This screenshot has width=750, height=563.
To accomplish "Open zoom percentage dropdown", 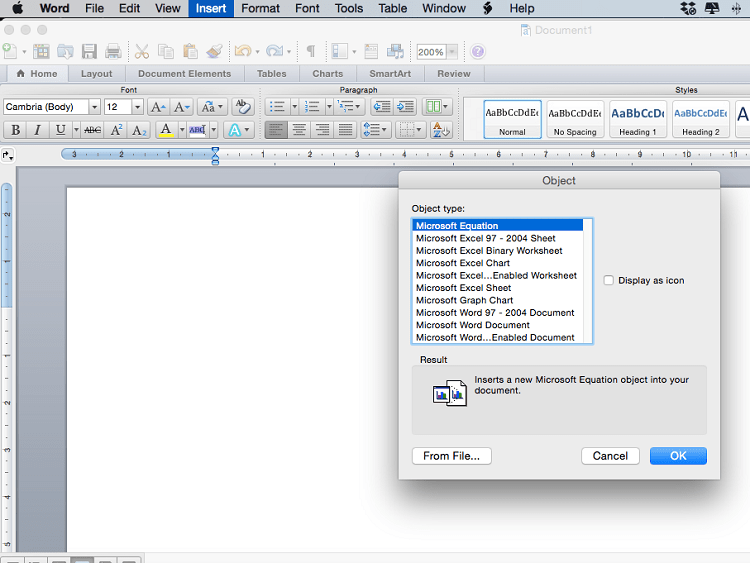I will click(452, 52).
